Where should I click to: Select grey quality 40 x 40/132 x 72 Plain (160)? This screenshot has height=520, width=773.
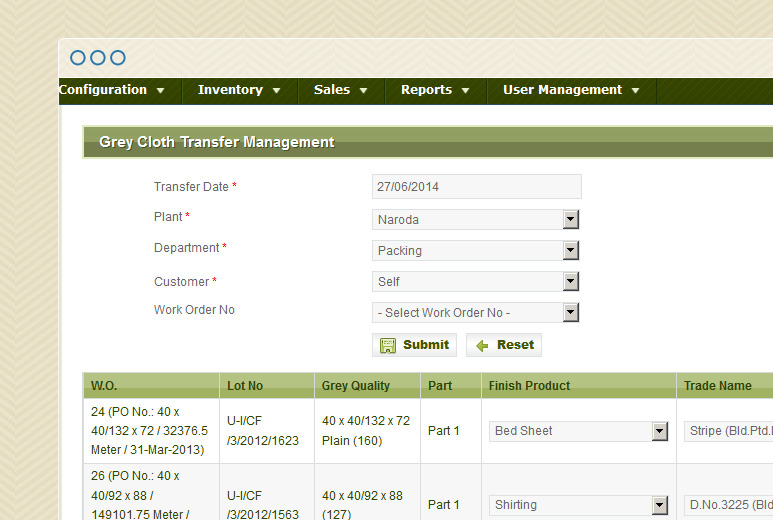point(367,431)
